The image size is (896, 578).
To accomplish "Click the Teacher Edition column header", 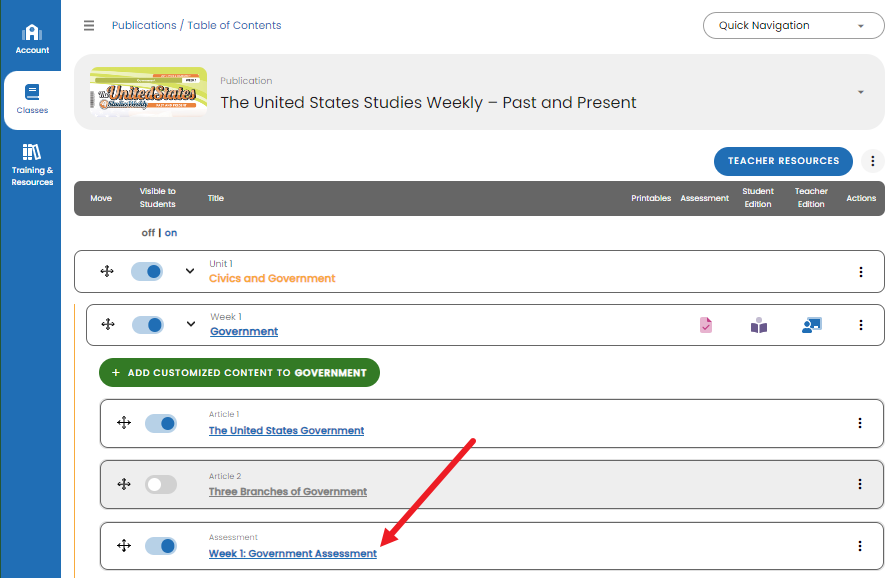I will point(811,198).
